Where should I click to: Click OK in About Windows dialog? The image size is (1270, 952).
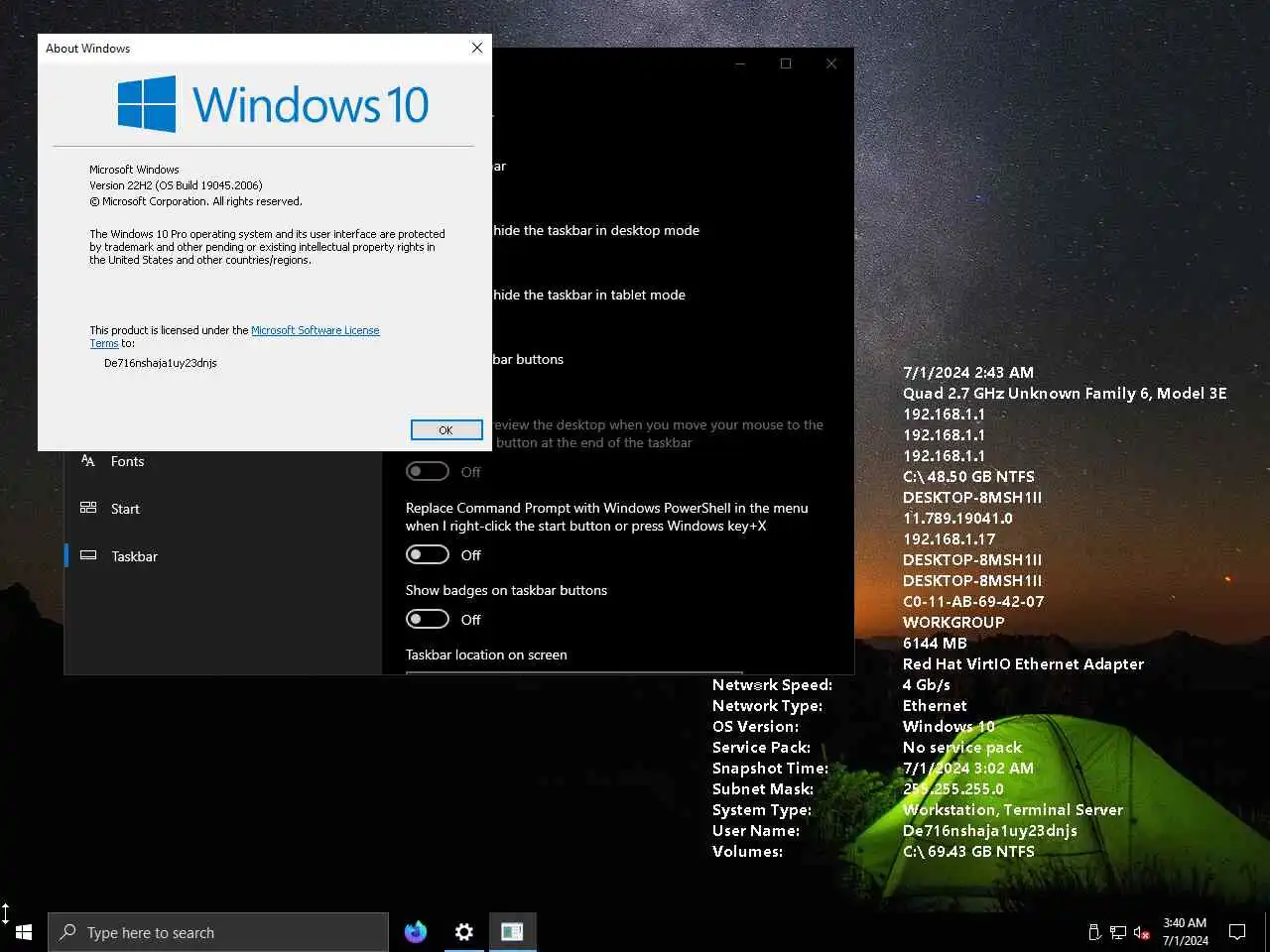446,429
